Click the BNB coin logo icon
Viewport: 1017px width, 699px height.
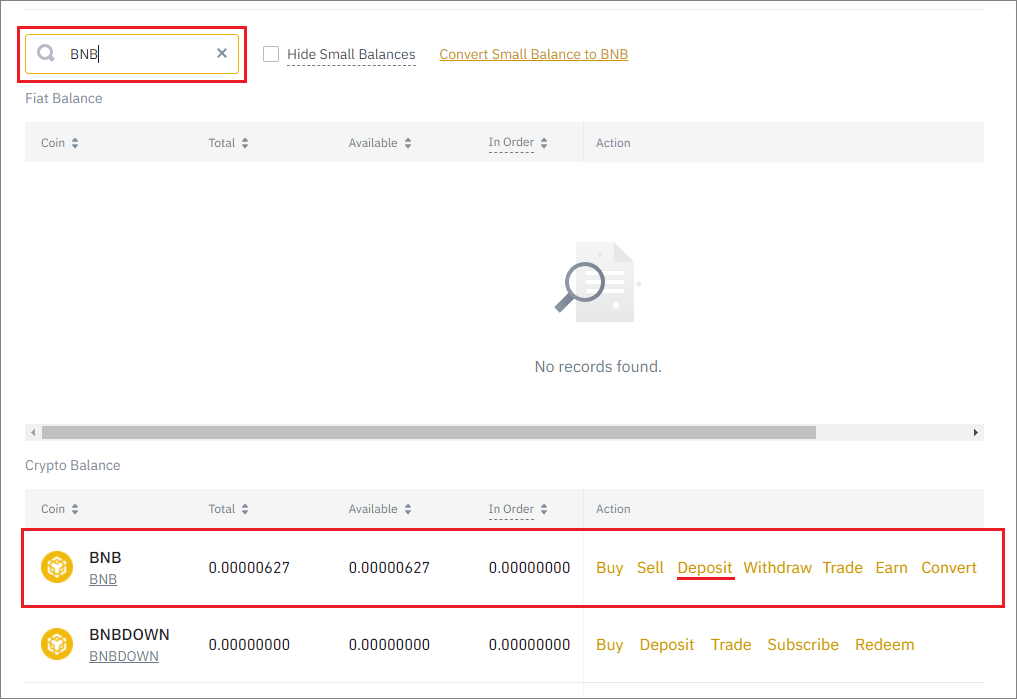[x=57, y=567]
